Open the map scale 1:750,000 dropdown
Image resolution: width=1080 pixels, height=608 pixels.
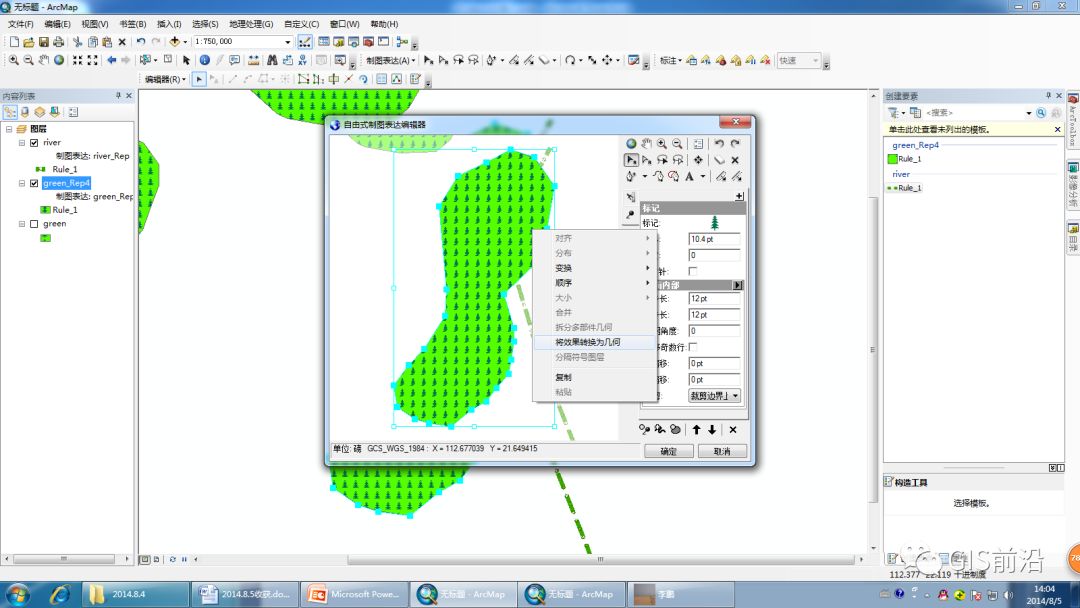288,42
